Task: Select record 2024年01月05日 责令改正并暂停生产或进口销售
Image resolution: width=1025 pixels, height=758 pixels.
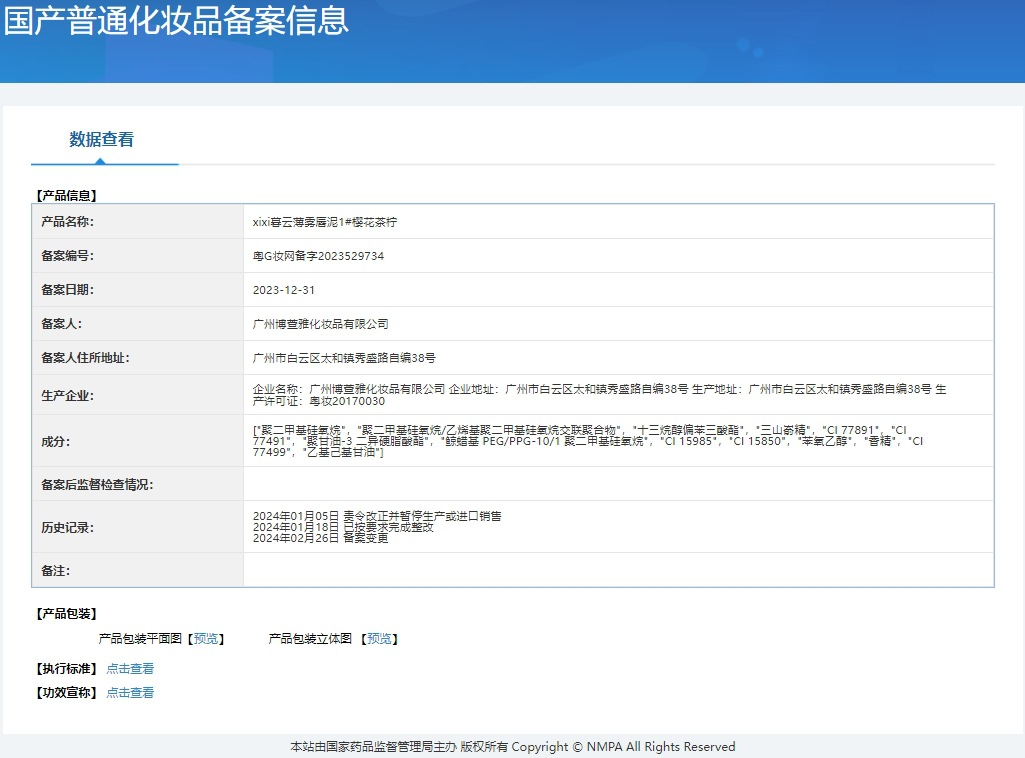Action: click(x=377, y=516)
